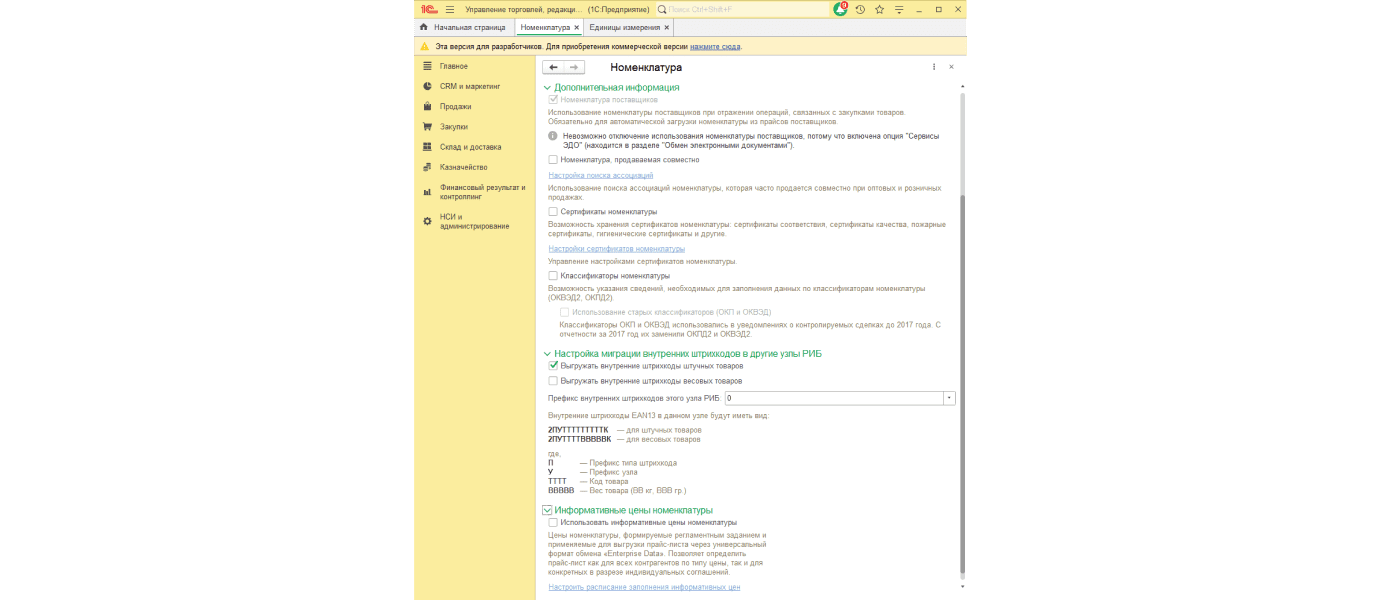Screen dimensions: 1380x600
Task: Click the Продажи shopping bag icon
Action: (x=427, y=106)
